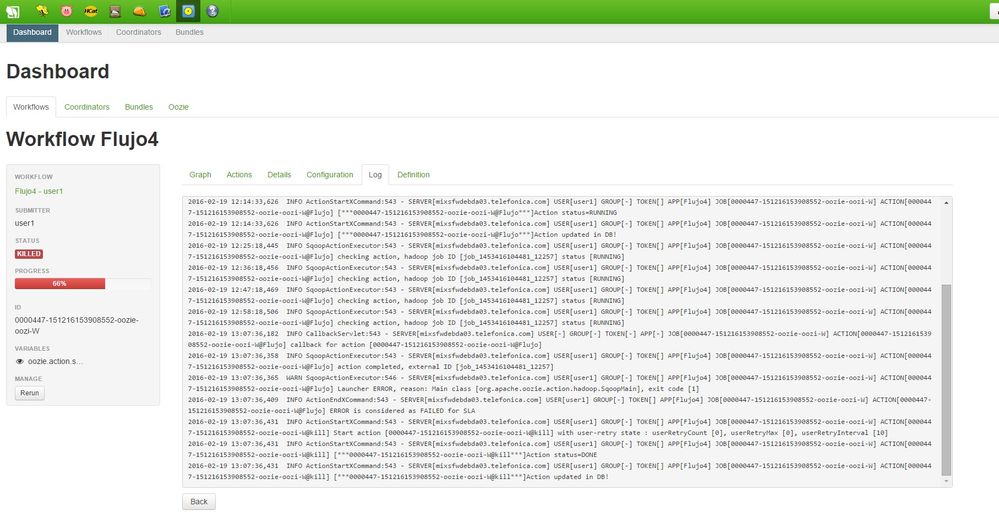Click the submitter value user1
Screen dimensions: 999x516
[24, 223]
